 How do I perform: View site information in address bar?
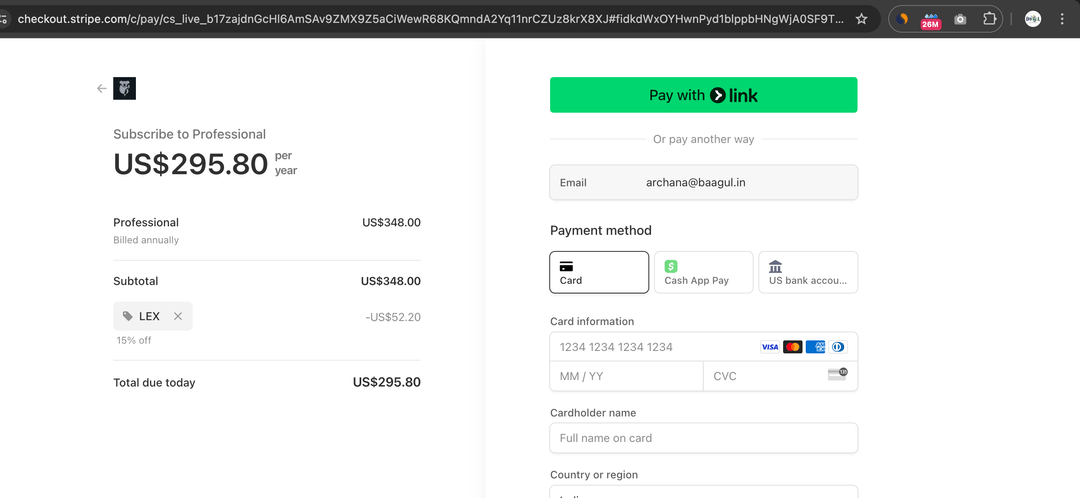point(5,19)
